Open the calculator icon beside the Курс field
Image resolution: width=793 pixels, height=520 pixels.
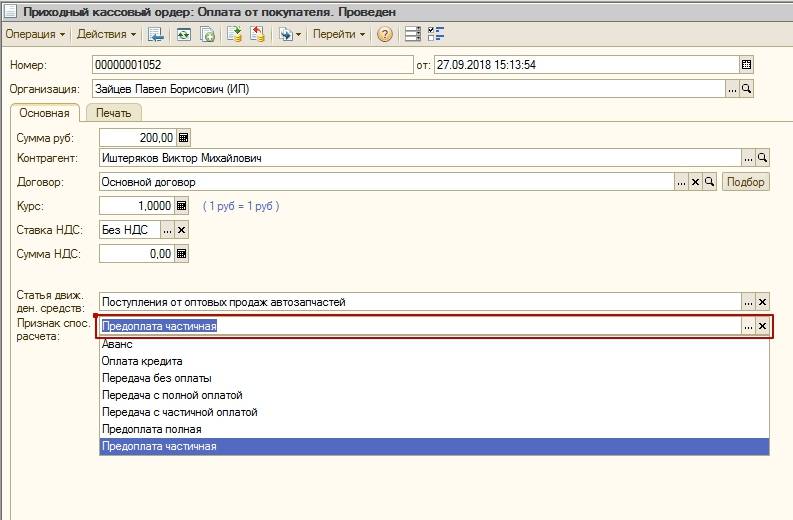click(182, 206)
